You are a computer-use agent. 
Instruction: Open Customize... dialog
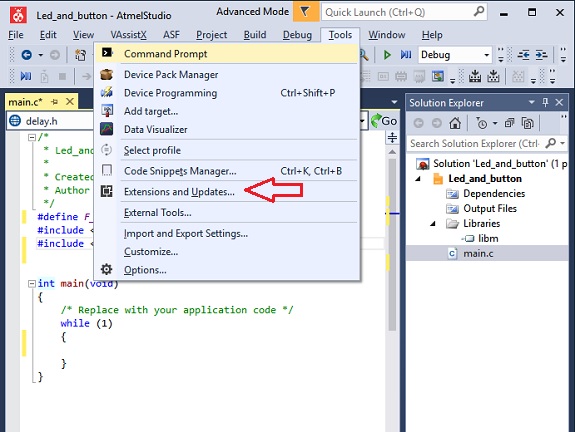click(227, 252)
